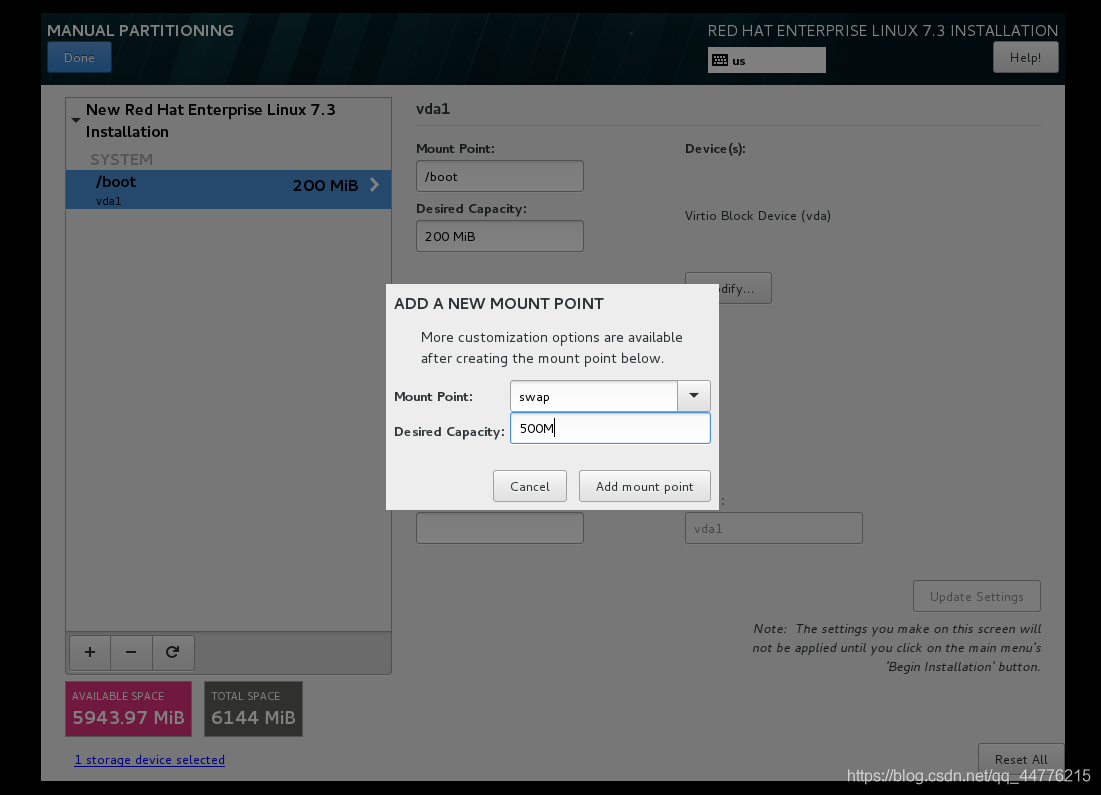Click the 'Device(s):' label
The height and width of the screenshot is (795, 1101).
pos(715,149)
